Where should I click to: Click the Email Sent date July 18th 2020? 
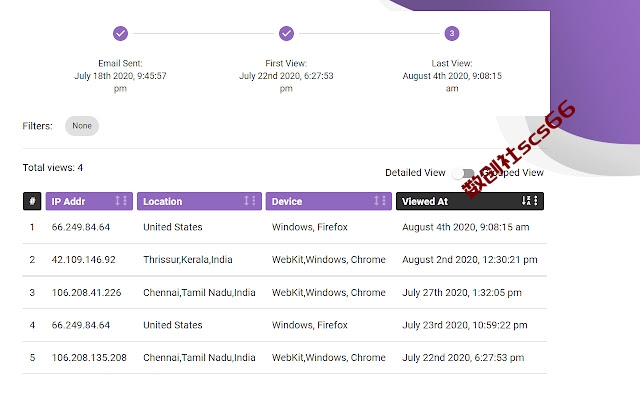(x=120, y=82)
